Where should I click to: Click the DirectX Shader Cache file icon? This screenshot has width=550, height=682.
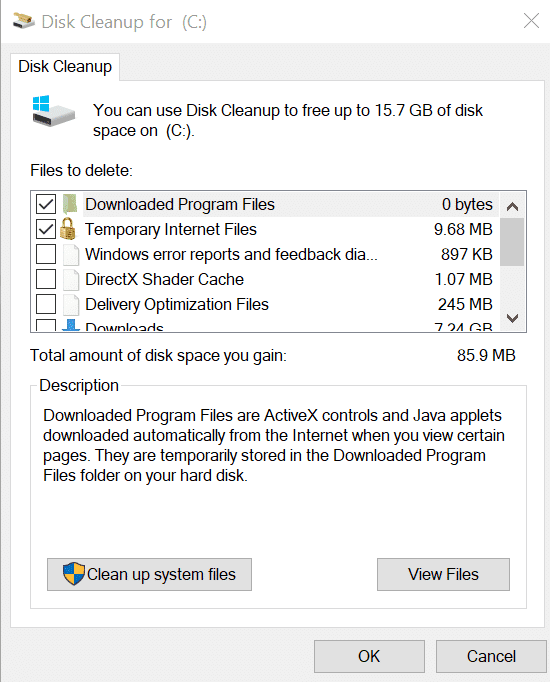(71, 280)
